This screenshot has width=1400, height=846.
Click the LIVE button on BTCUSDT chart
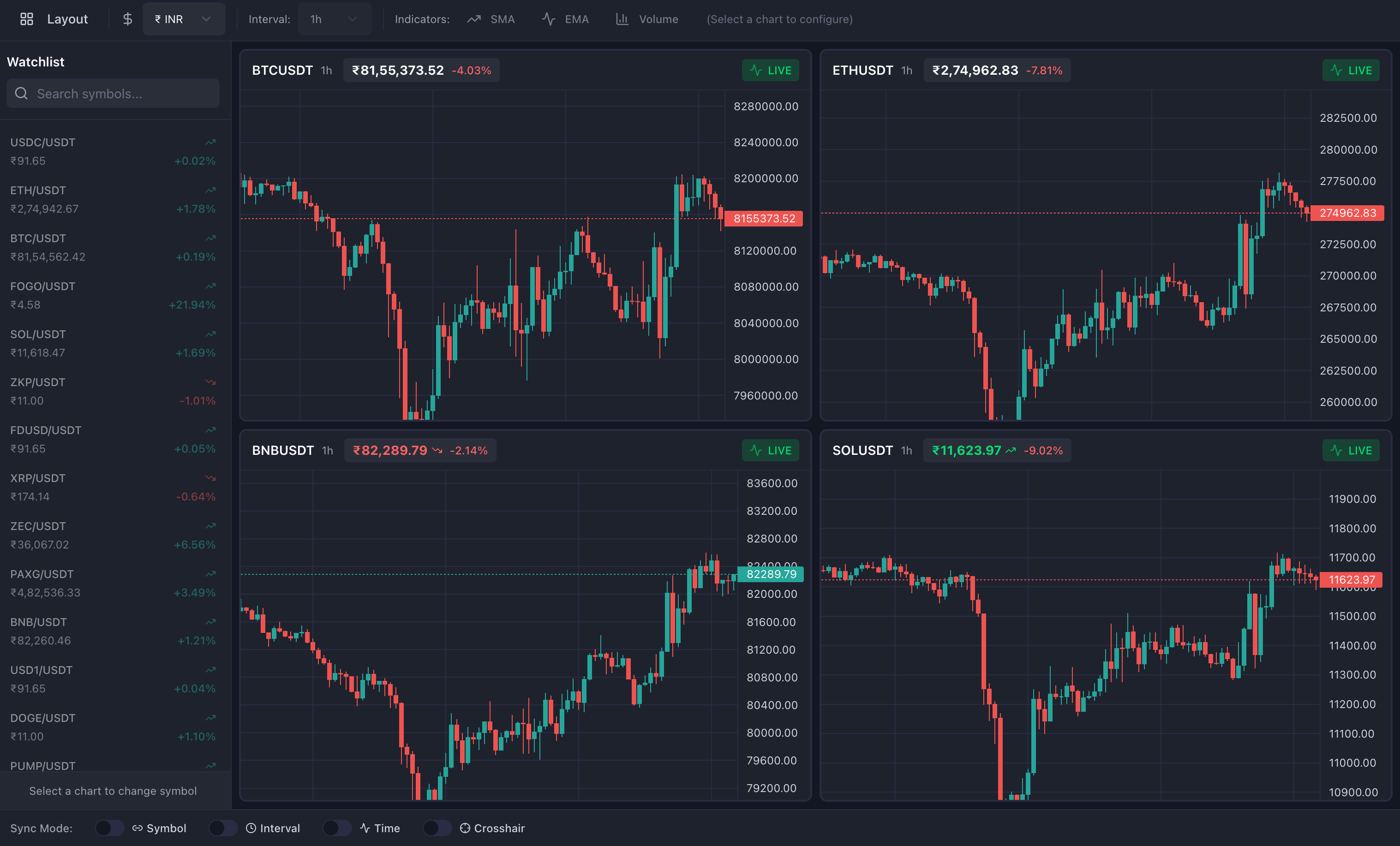(770, 71)
